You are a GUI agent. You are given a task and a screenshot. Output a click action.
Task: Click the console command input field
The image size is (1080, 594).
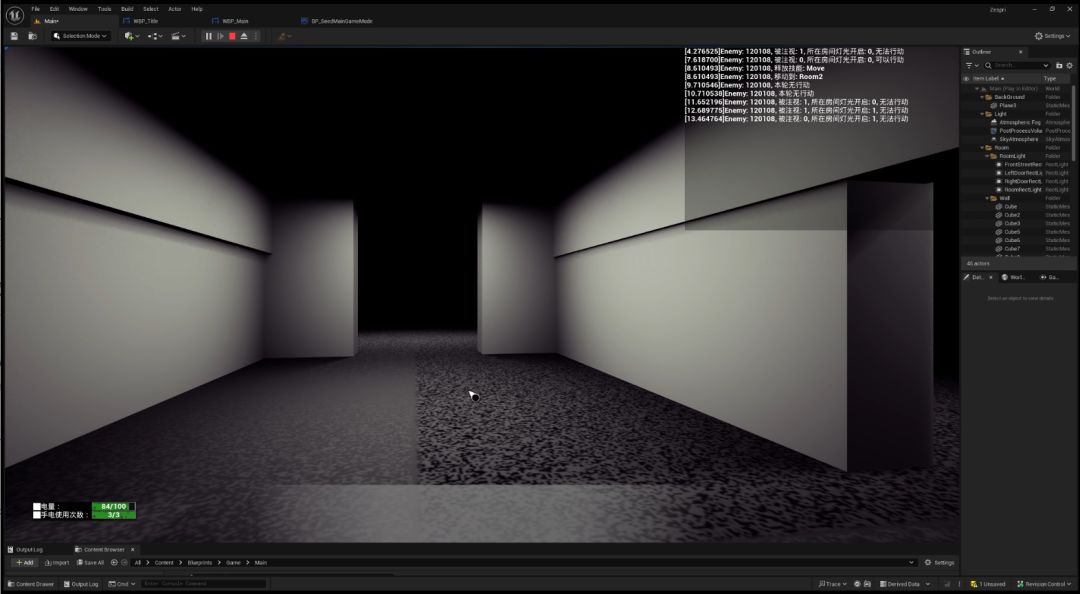[204, 584]
